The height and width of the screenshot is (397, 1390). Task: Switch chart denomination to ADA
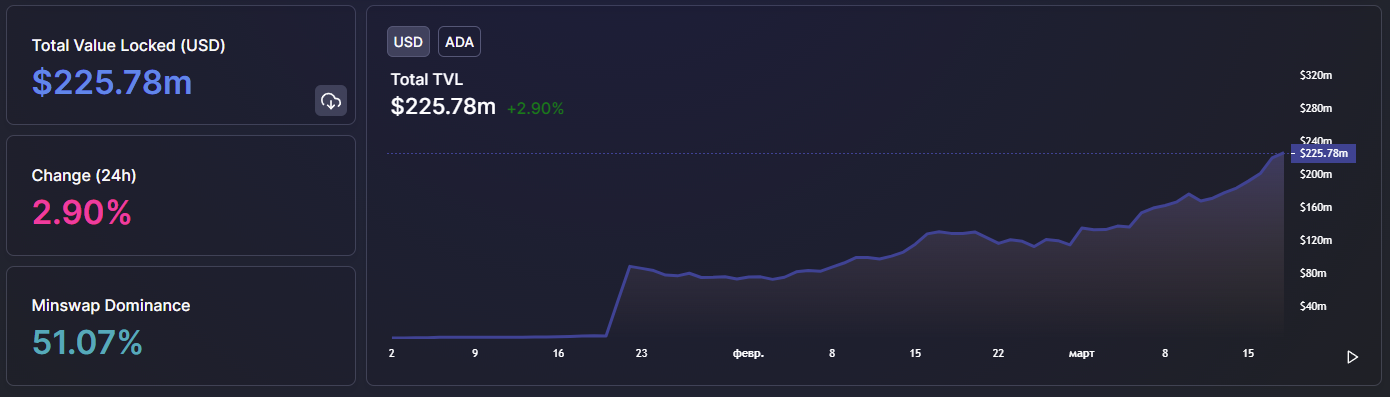pos(460,42)
